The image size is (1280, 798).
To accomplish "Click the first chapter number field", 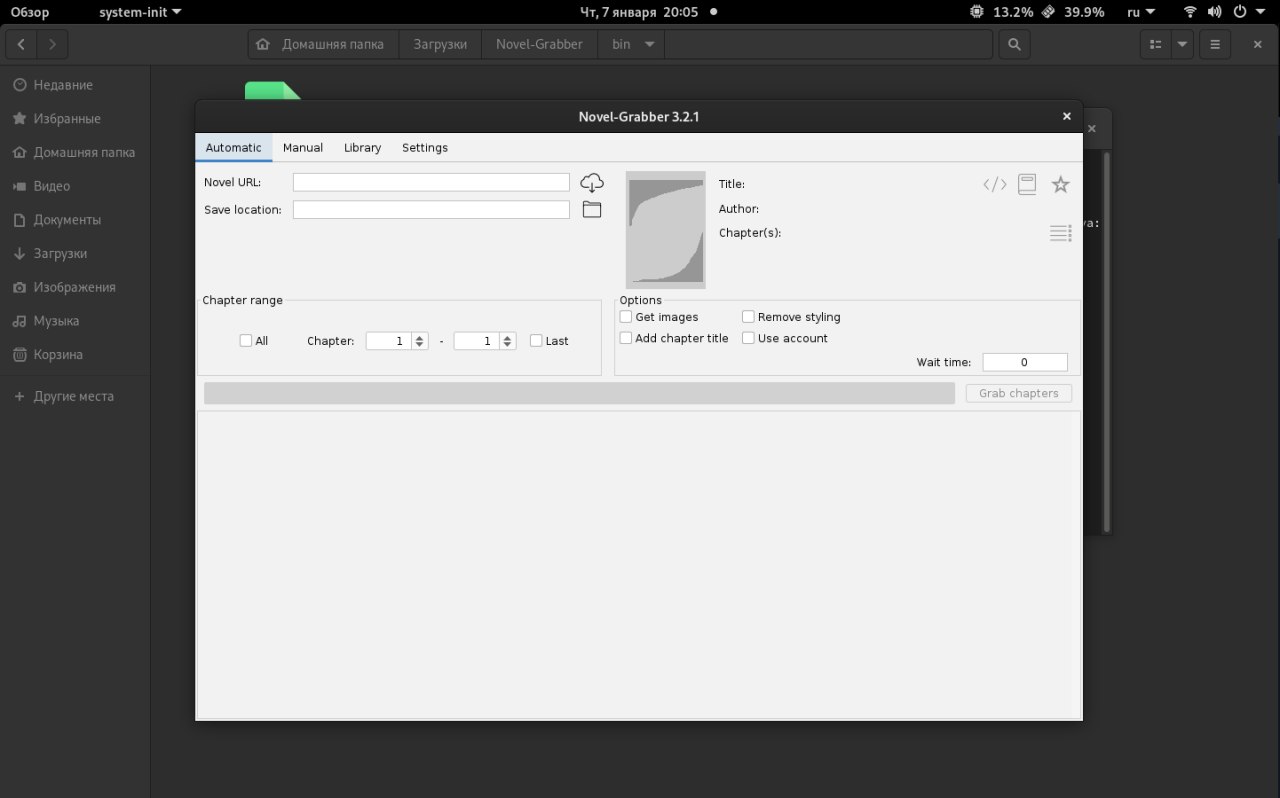I will [389, 341].
